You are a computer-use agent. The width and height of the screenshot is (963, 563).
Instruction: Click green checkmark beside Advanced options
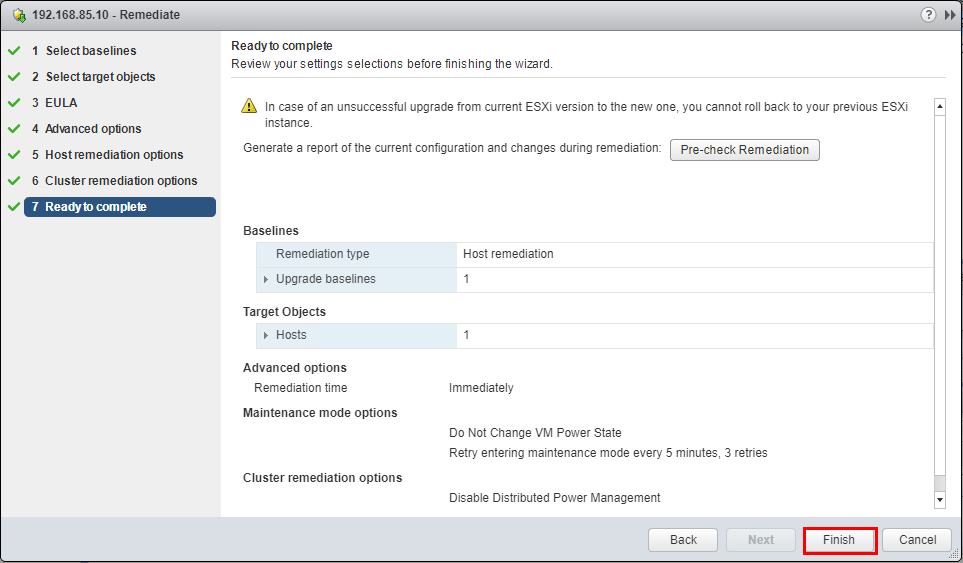(13, 128)
